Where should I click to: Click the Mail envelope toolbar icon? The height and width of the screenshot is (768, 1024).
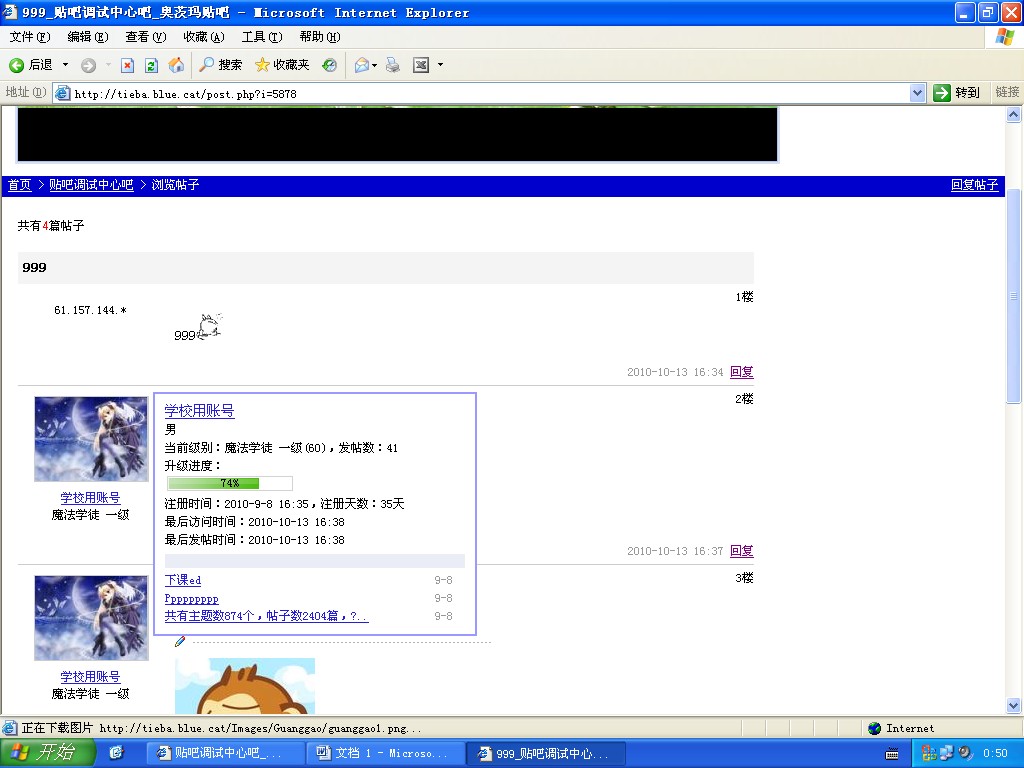click(361, 65)
